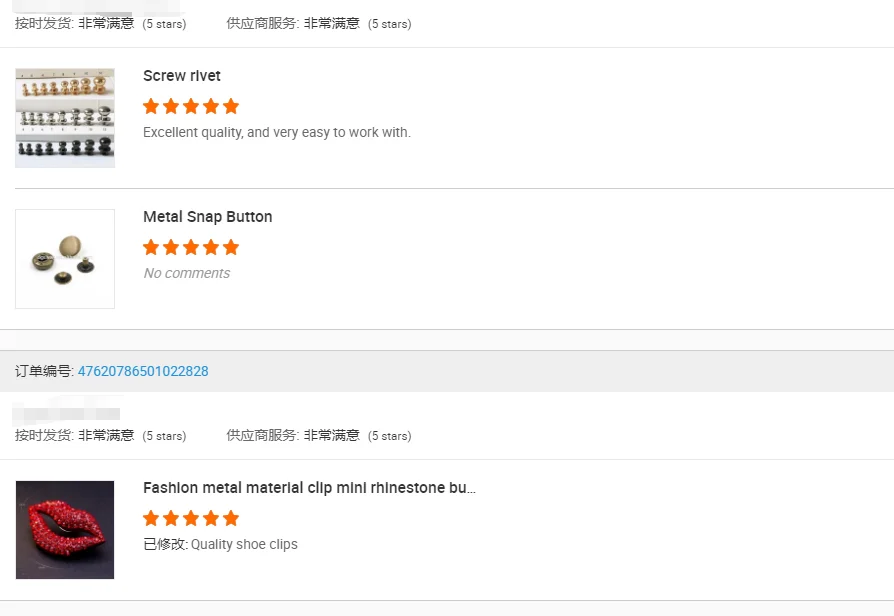
Task: Click the first star of rhinestone clip rating
Action: tap(151, 518)
